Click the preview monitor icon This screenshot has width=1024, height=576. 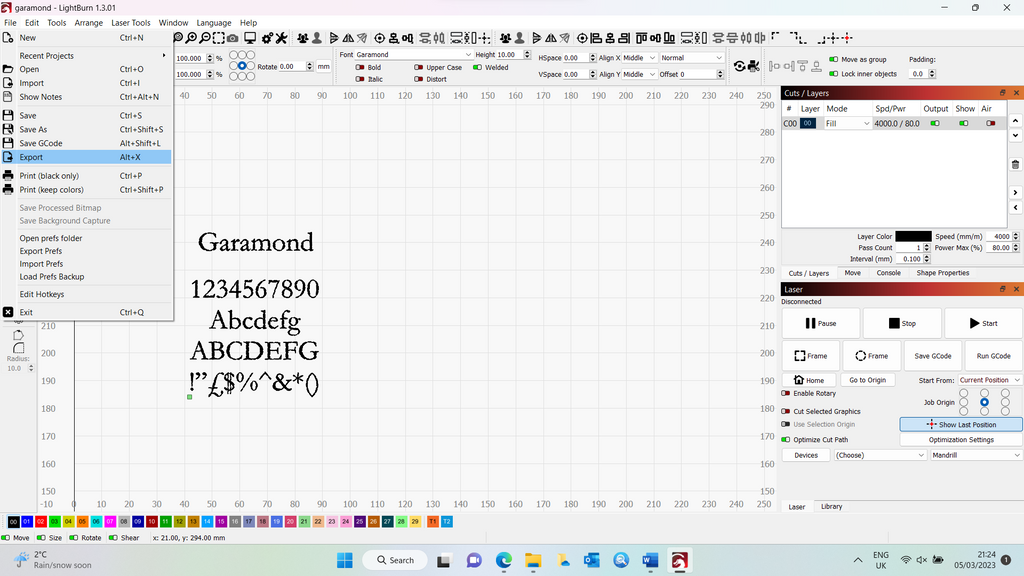point(250,38)
